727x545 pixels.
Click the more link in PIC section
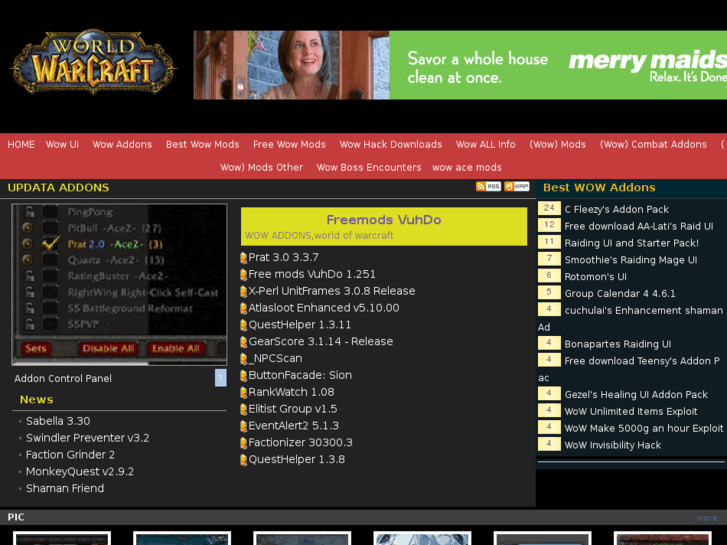coord(706,518)
